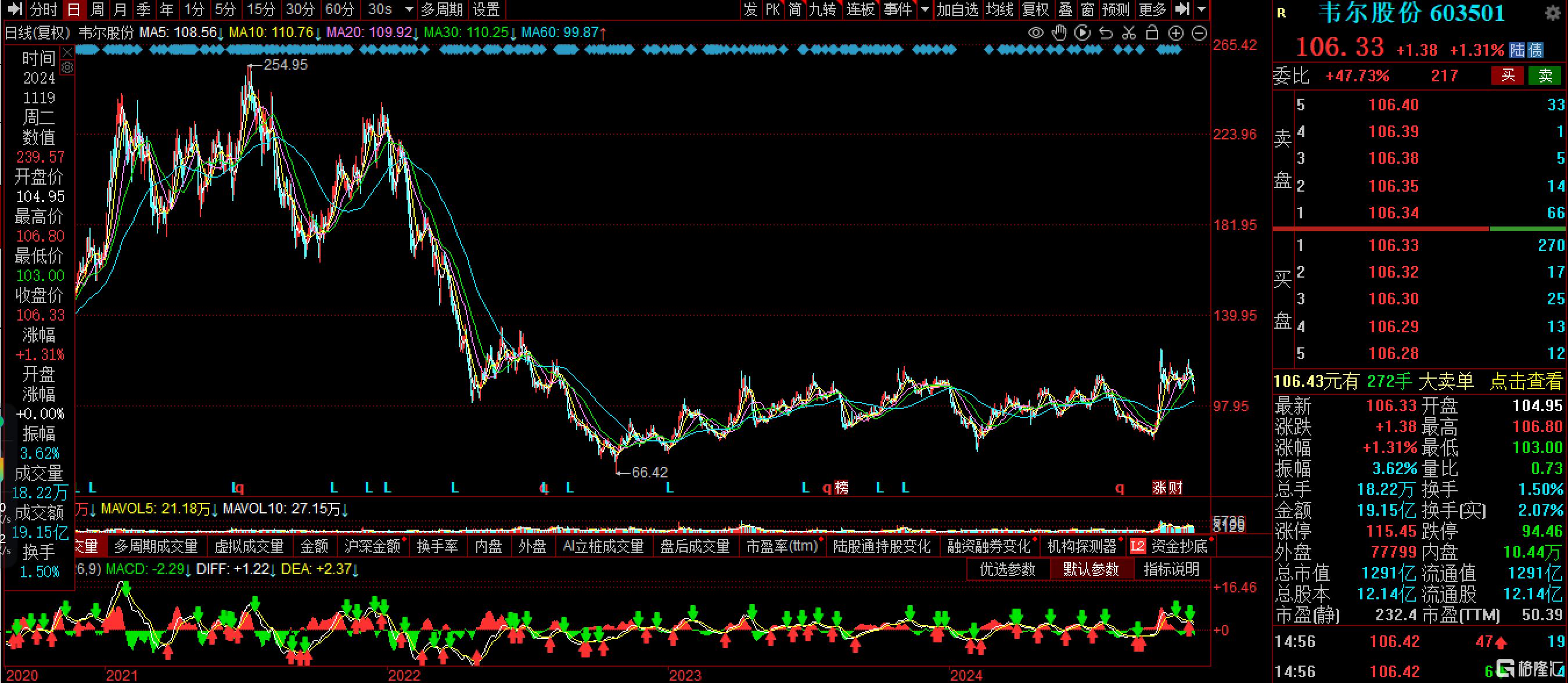
Task: Select the 季 quarterly period tab
Action: (x=143, y=9)
